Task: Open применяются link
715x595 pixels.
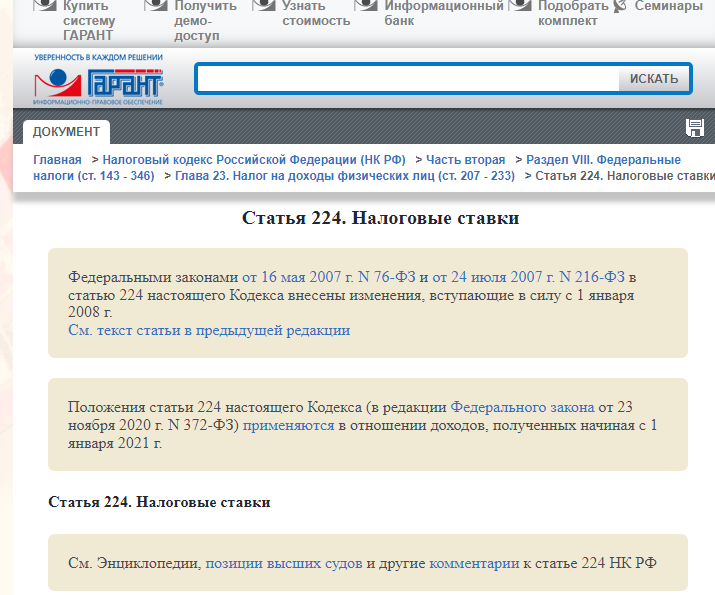Action: [x=289, y=425]
